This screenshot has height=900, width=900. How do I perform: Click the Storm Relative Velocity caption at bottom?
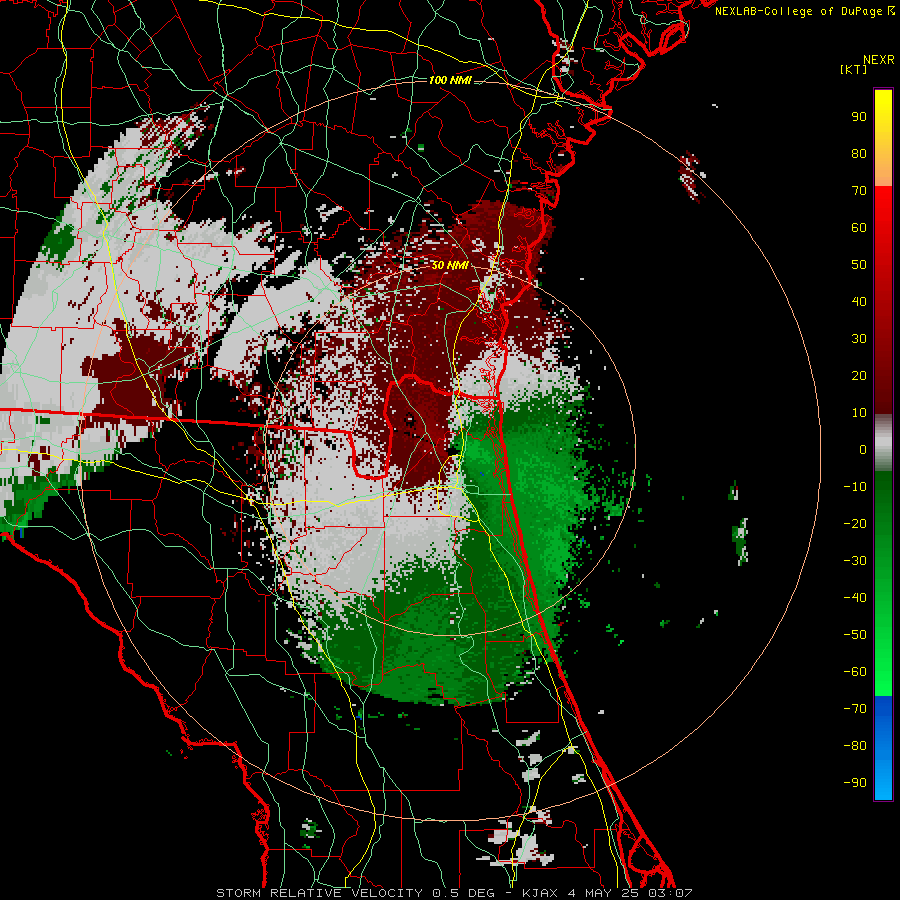(x=455, y=893)
